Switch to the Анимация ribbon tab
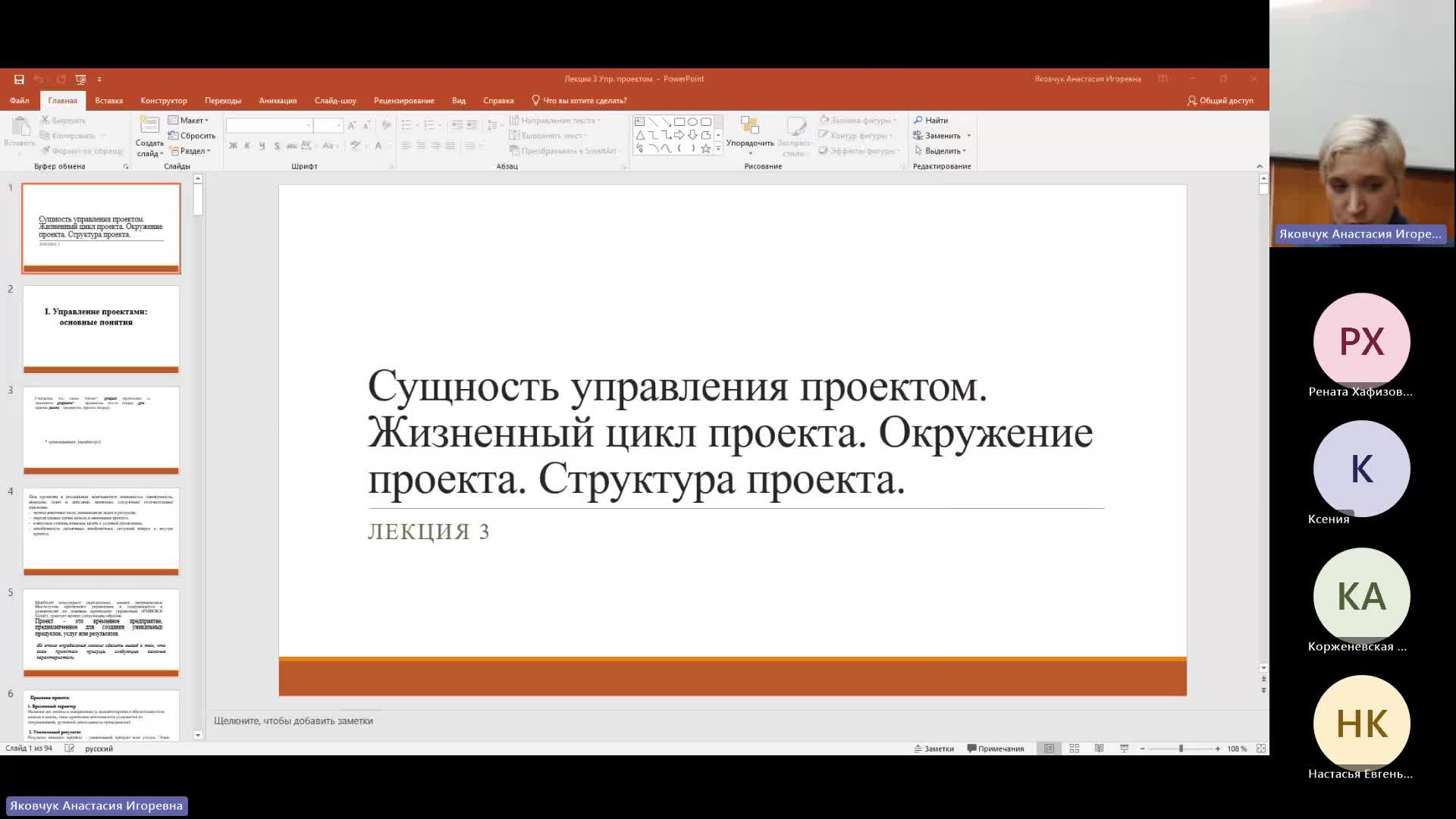1456x819 pixels. (278, 100)
